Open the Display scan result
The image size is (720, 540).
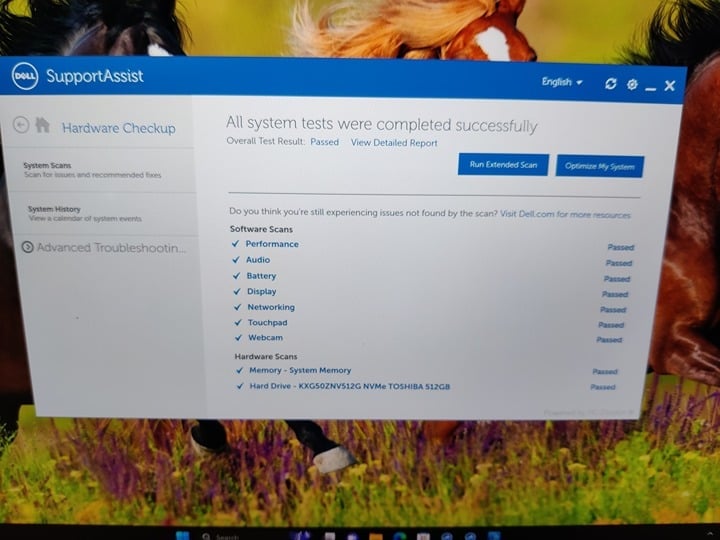click(262, 292)
